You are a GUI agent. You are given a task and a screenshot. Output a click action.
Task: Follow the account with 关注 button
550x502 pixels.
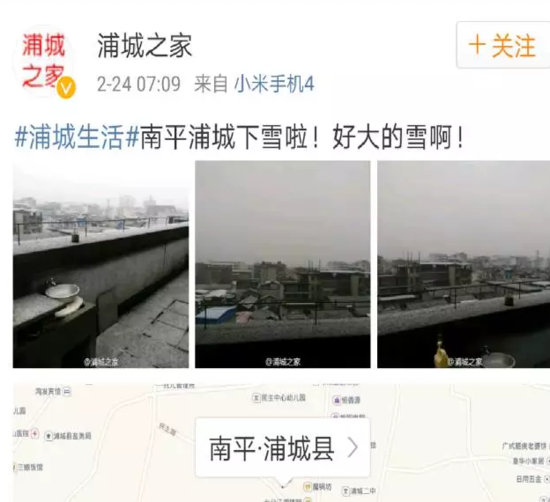503,45
